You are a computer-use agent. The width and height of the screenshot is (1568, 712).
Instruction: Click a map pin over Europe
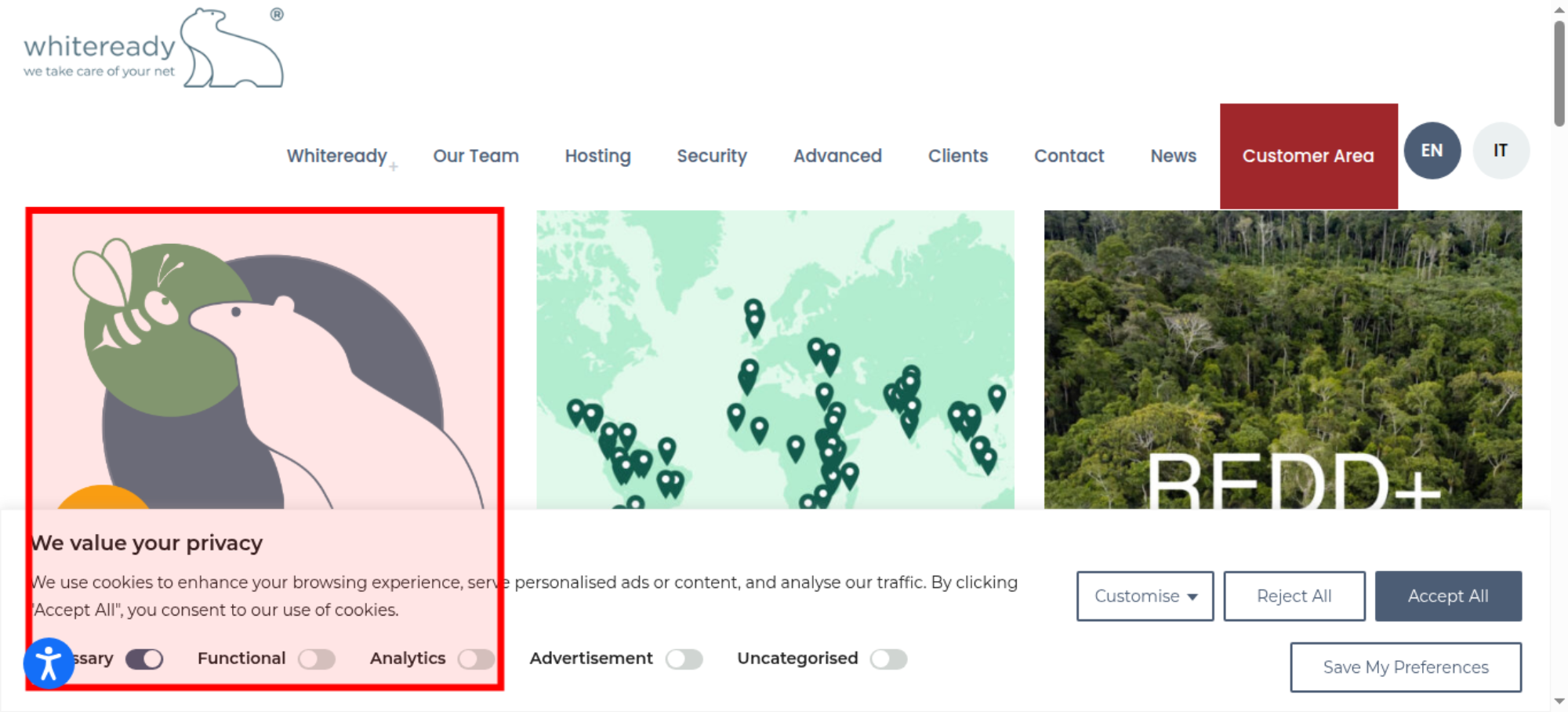tap(754, 318)
